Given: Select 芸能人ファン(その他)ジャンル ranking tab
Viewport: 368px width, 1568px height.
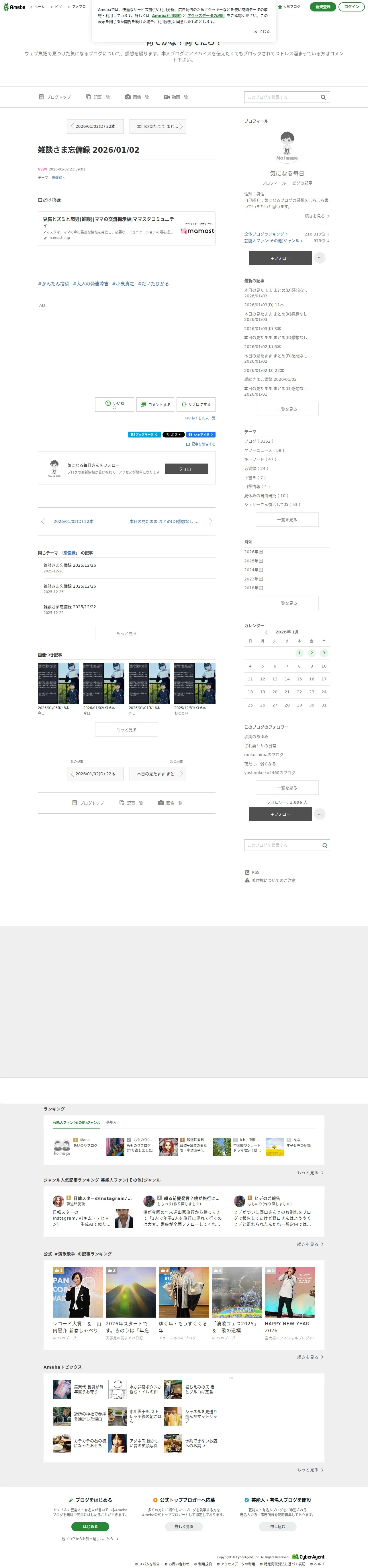Looking at the screenshot, I should pos(76,1122).
